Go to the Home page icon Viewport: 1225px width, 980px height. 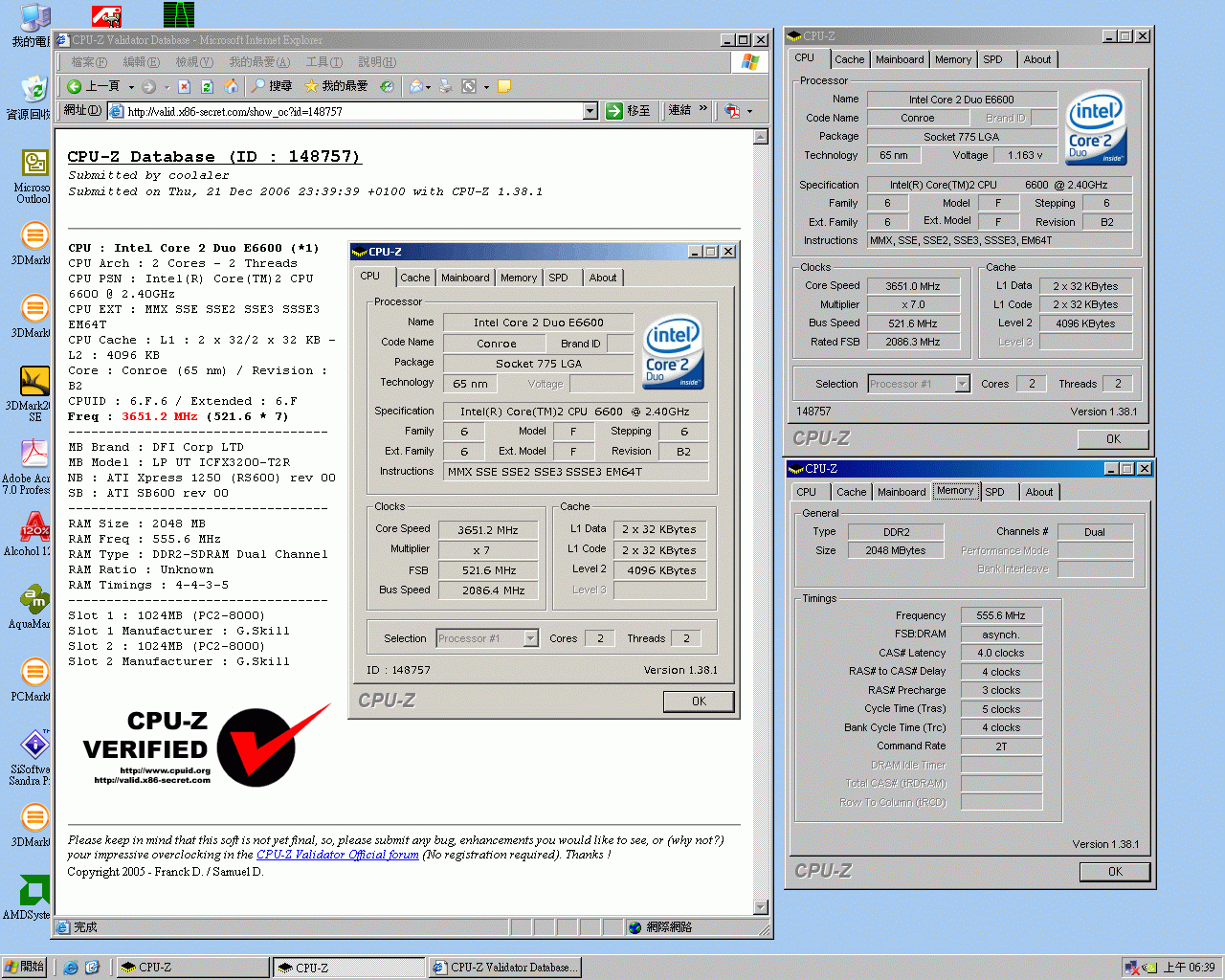point(231,86)
